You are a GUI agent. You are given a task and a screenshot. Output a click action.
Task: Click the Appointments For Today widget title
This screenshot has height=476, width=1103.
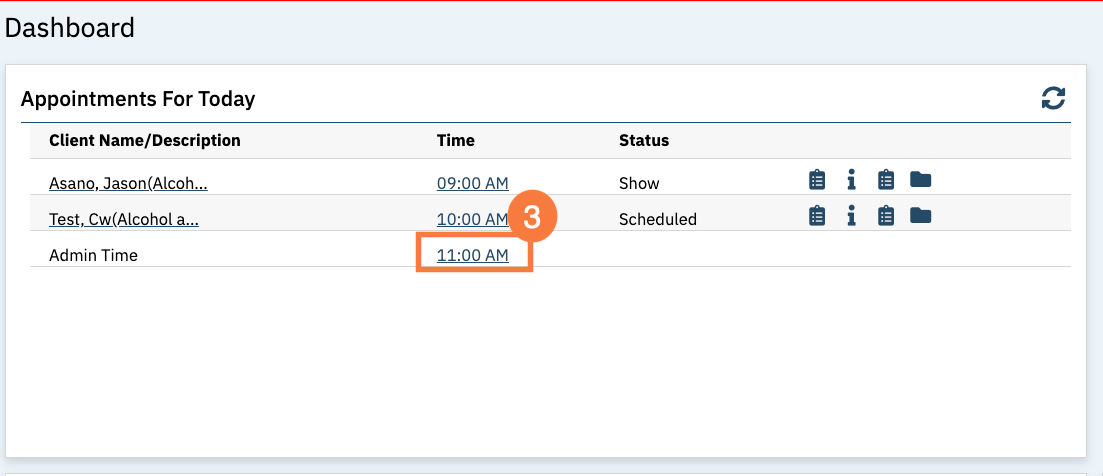138,99
